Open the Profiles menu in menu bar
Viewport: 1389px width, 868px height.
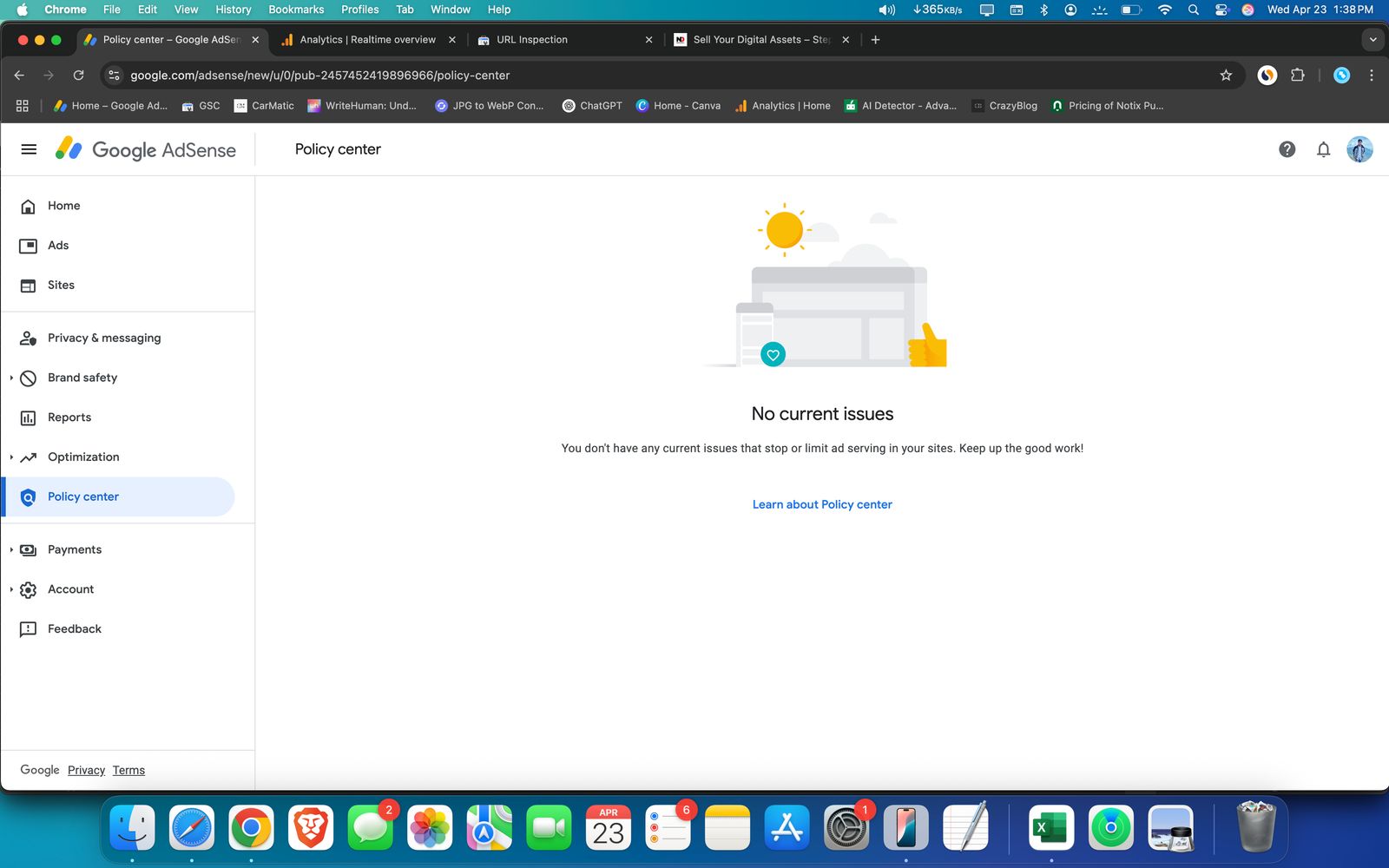360,10
